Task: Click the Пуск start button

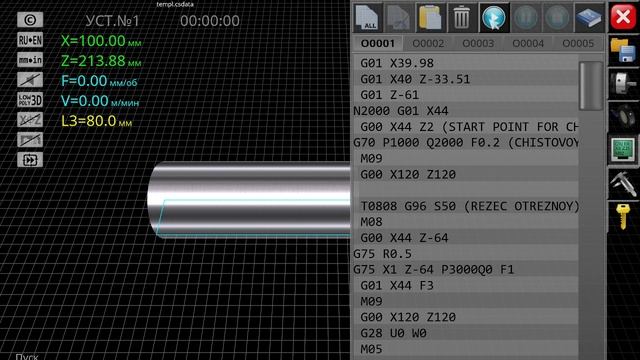Action: point(27,356)
